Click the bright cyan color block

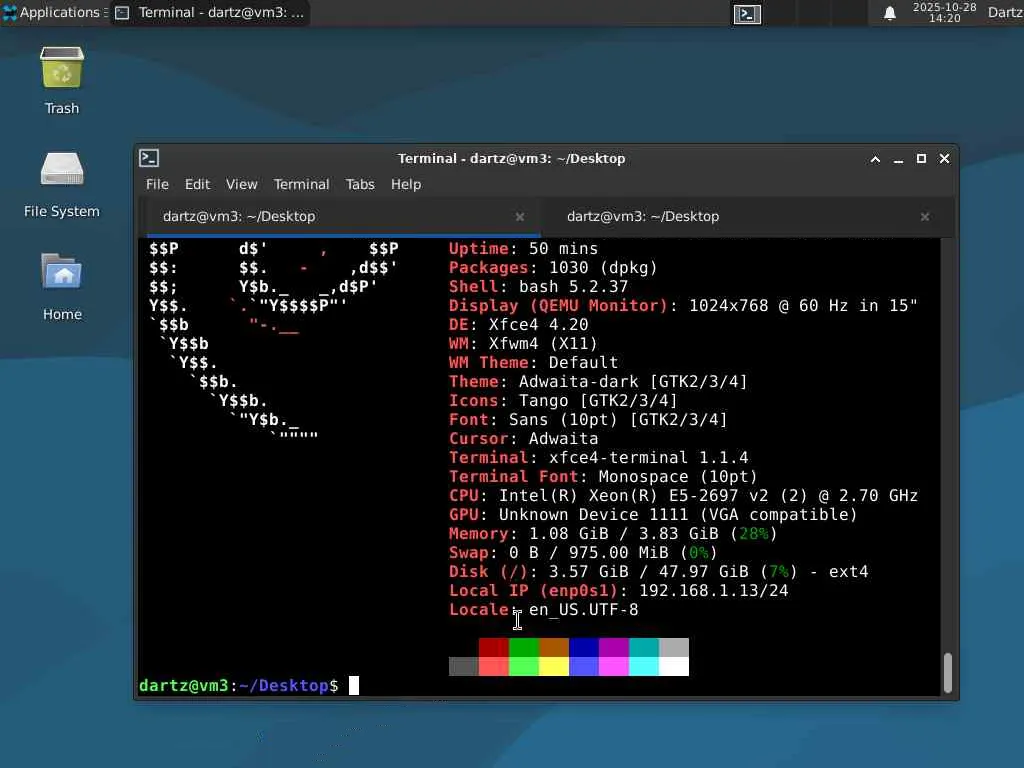[644, 666]
